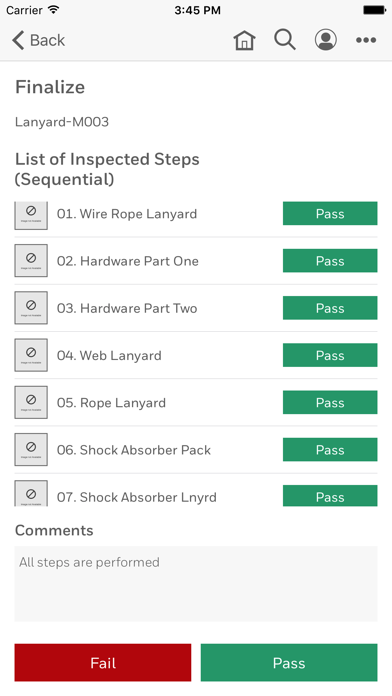Click the Pass status for Hardware Part Two
392x696 pixels.
point(330,308)
